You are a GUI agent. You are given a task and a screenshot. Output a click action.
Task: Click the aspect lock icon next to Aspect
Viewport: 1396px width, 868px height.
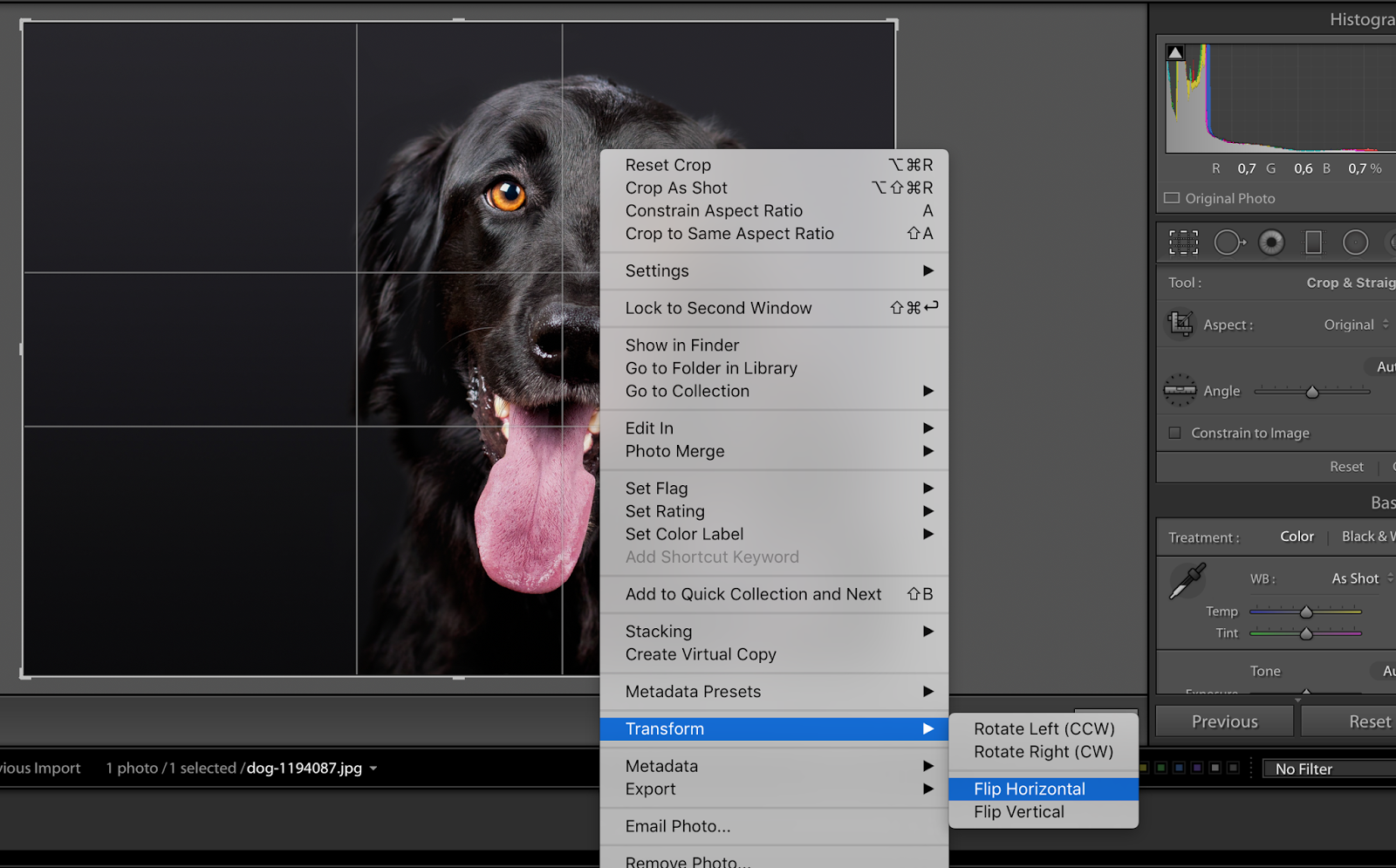point(1180,324)
